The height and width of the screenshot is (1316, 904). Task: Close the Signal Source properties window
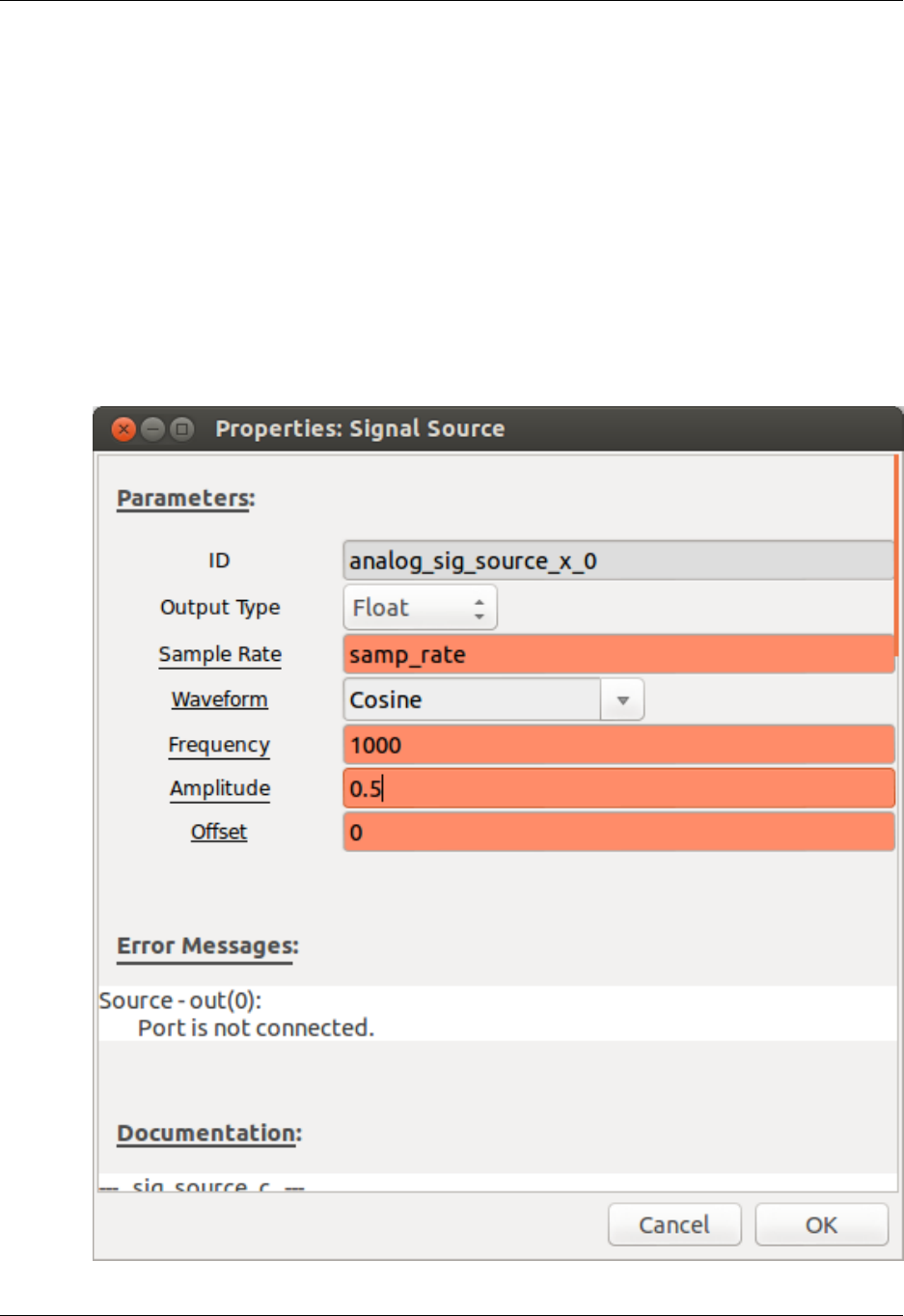click(x=123, y=429)
